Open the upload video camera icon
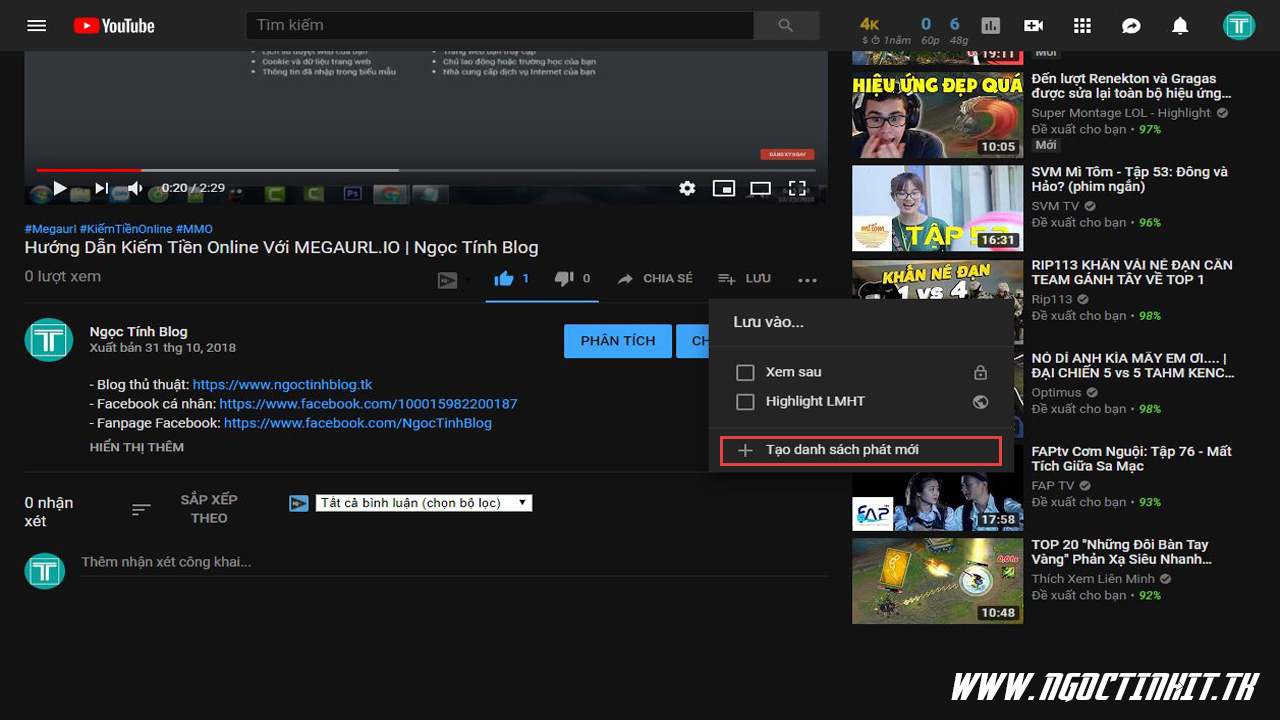This screenshot has width=1280, height=720. point(1034,26)
